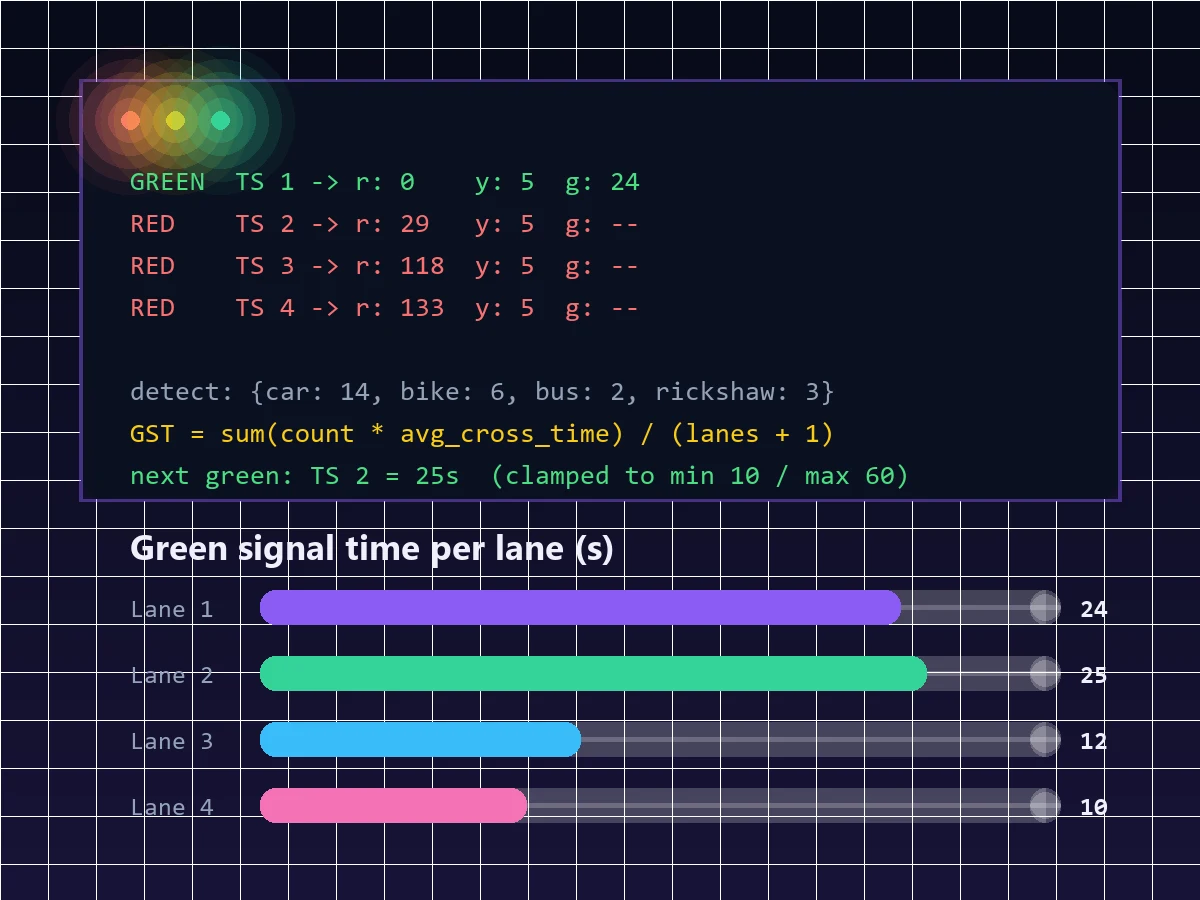1200x900 pixels.
Task: Click the Lane 2 slider handle
Action: pos(1045,673)
